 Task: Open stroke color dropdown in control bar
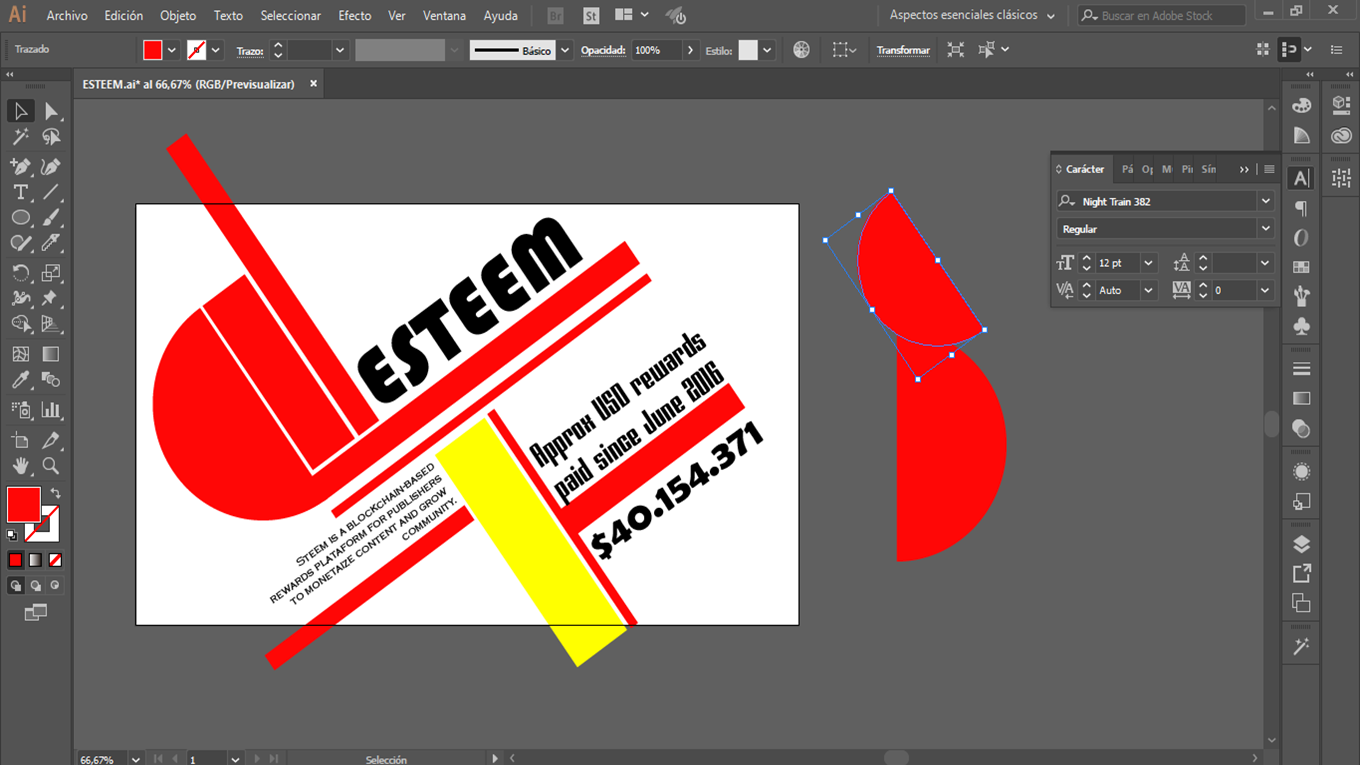(x=216, y=50)
